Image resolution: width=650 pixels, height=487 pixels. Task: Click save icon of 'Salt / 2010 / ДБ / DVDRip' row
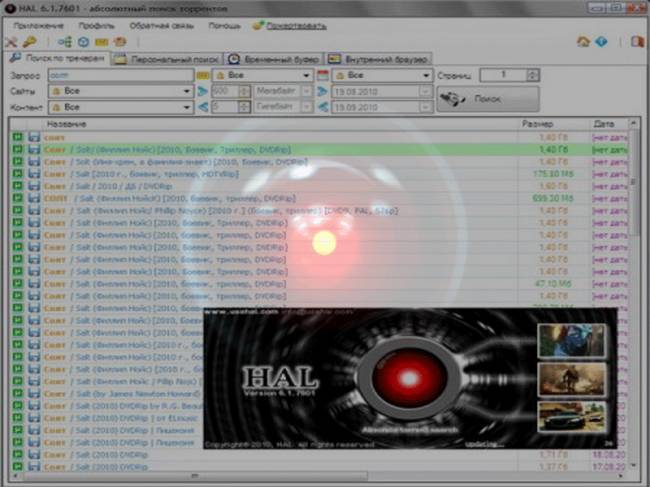coord(34,186)
